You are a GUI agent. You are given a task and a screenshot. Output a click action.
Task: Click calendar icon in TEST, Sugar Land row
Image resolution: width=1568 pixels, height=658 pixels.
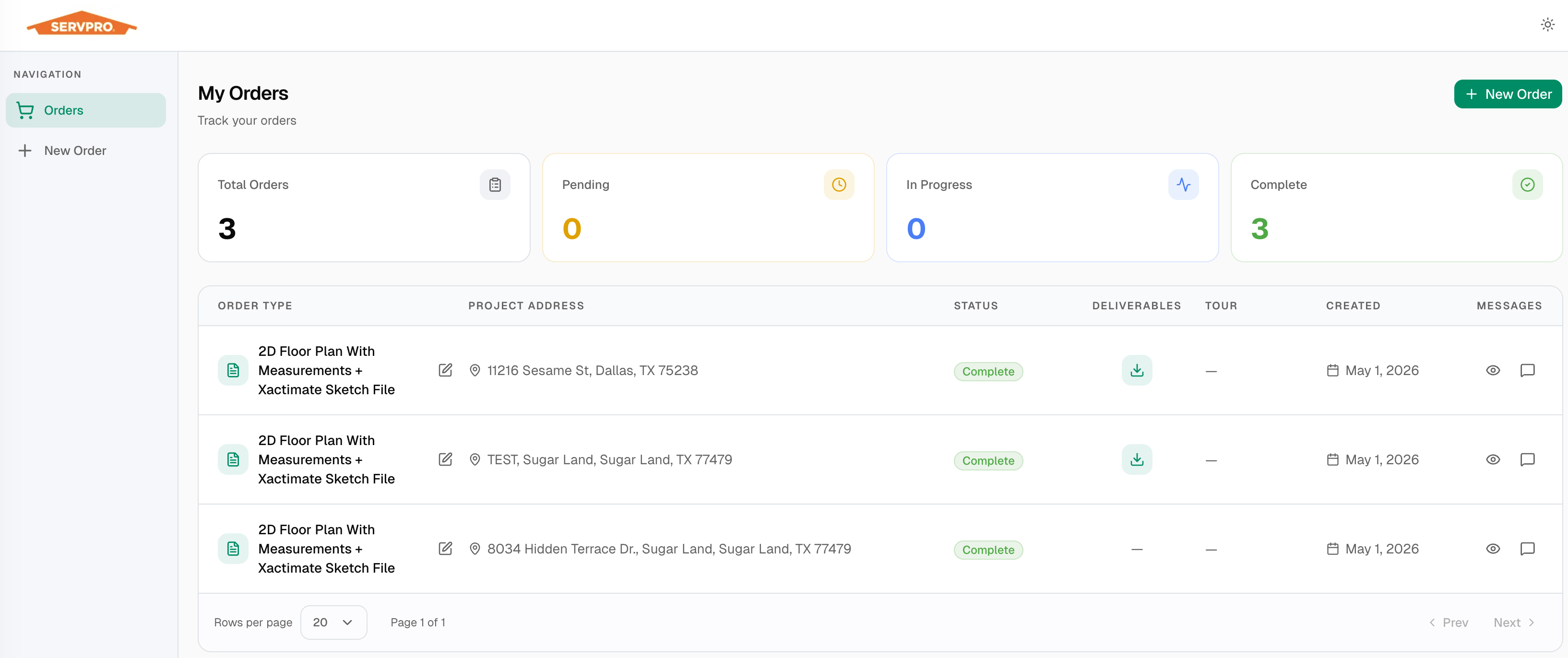pyautogui.click(x=1332, y=459)
